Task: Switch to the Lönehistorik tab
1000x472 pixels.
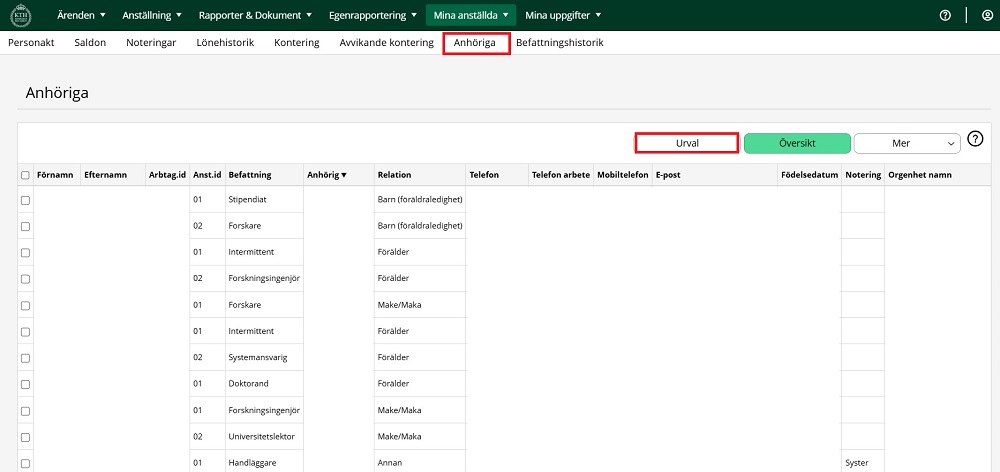Action: 224,43
